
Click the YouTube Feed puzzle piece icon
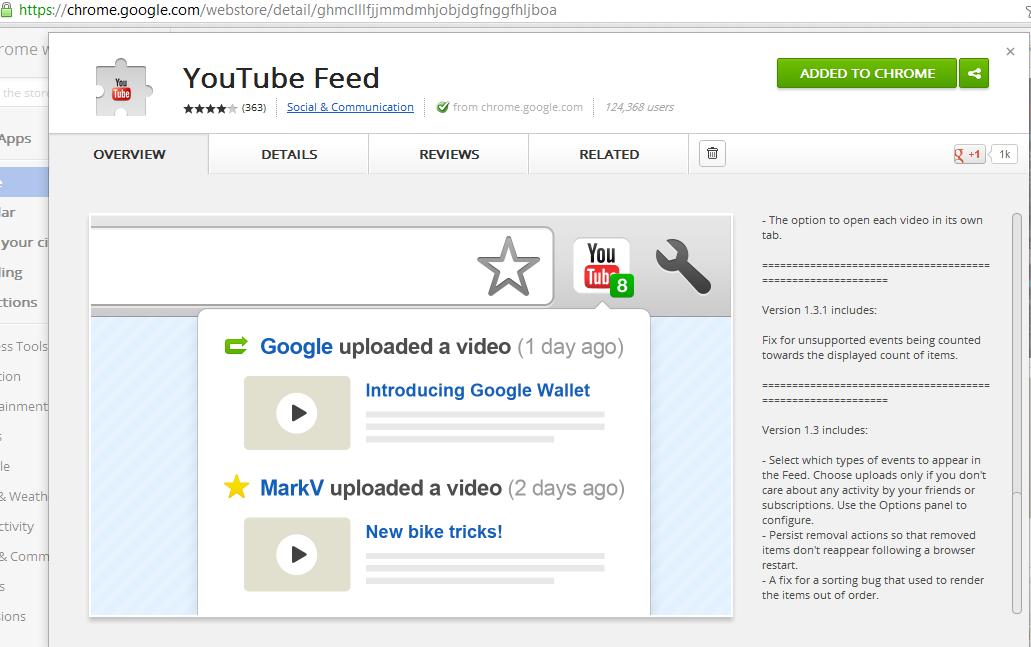point(122,88)
